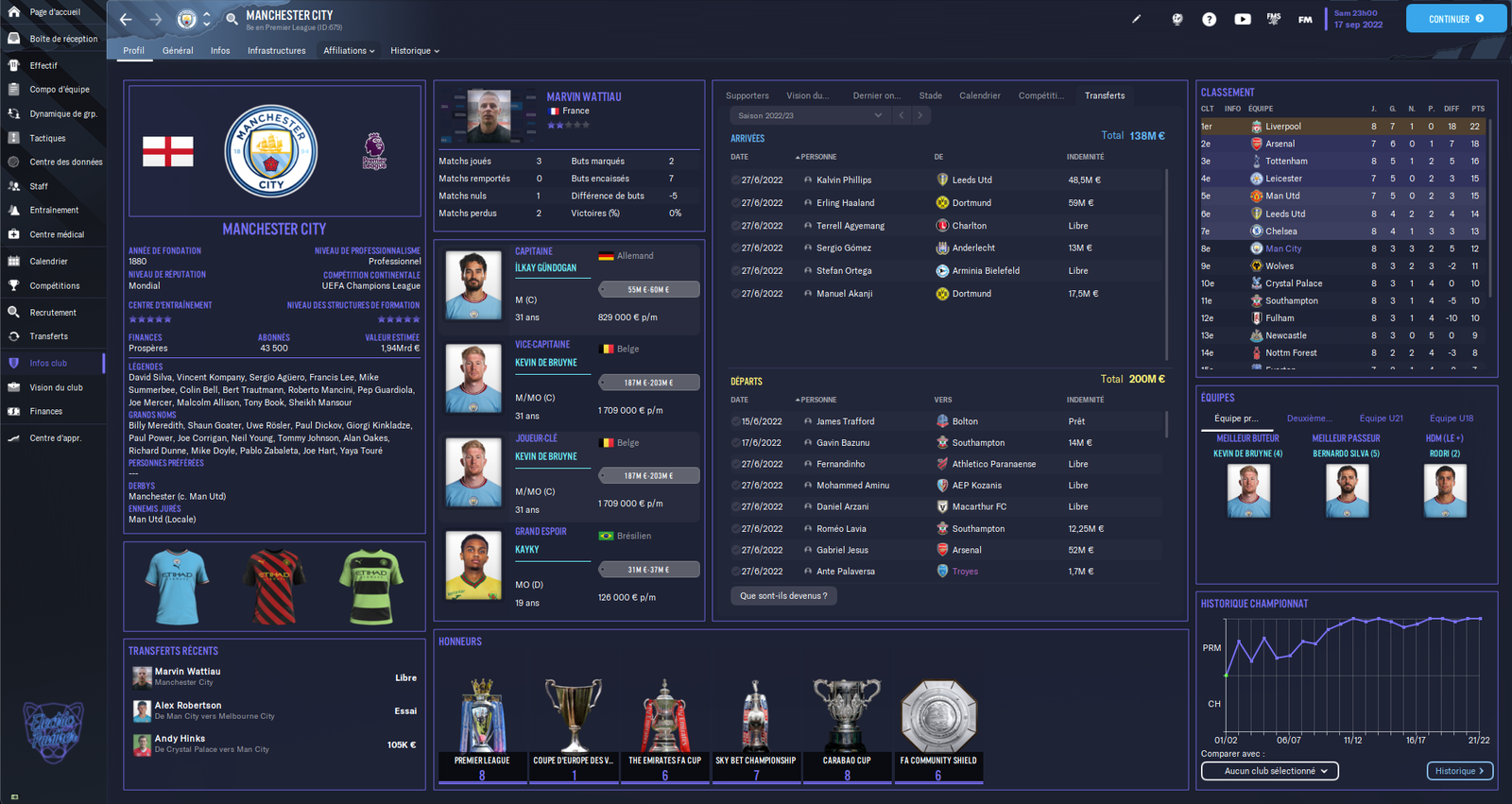Open Tactiques from the sidebar

(x=47, y=138)
